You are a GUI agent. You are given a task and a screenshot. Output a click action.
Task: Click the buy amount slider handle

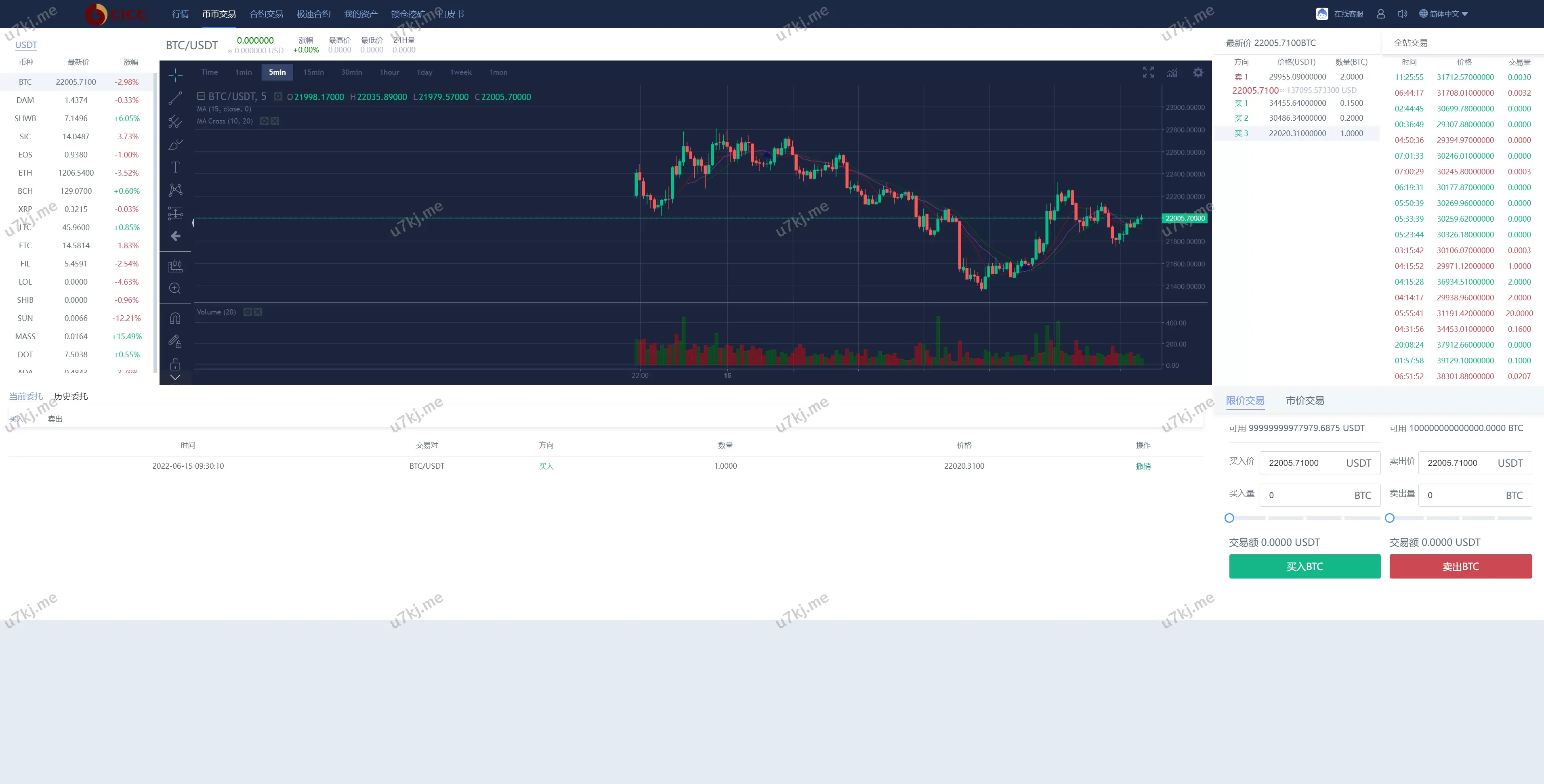(1229, 518)
